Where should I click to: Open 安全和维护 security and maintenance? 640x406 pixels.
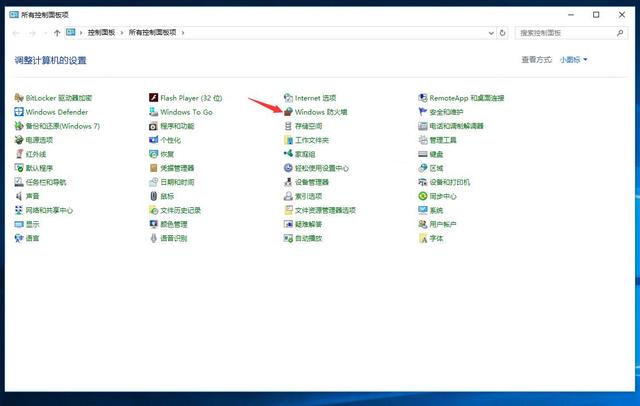tap(441, 112)
